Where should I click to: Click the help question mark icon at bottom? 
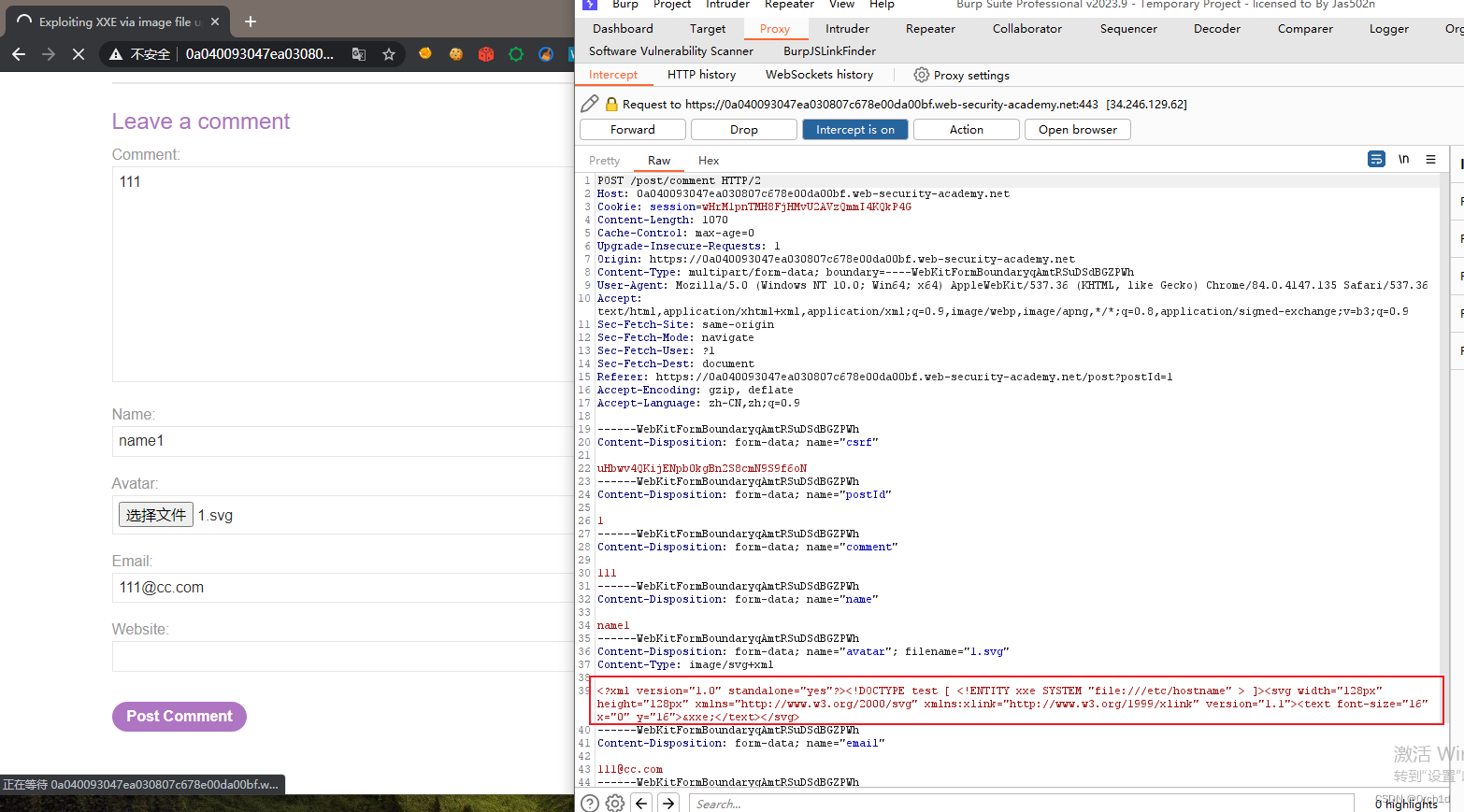point(589,804)
